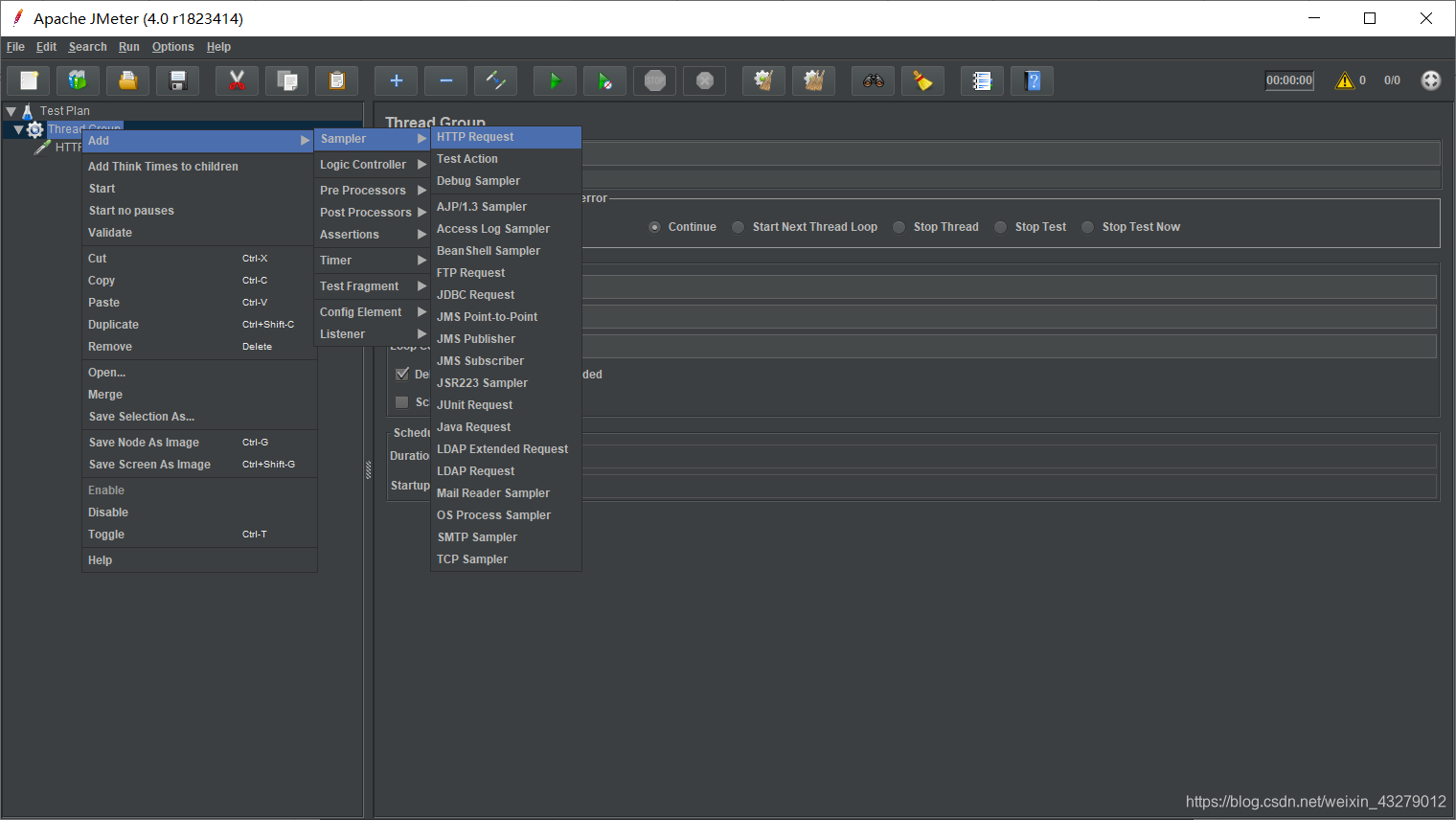
Task: Select the Stop Test Now radio button
Action: tap(1087, 227)
